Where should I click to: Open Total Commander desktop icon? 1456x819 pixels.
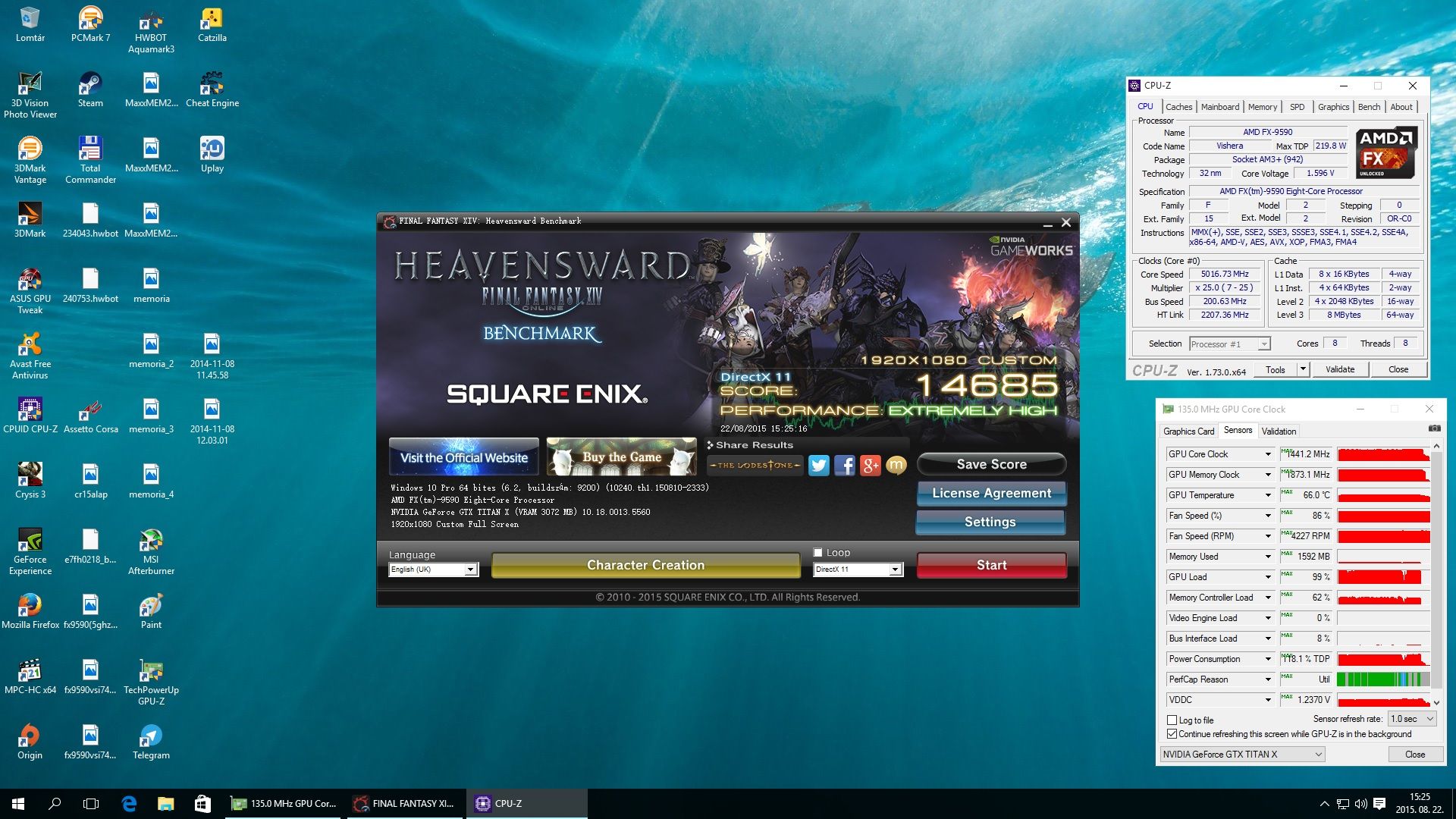90,160
